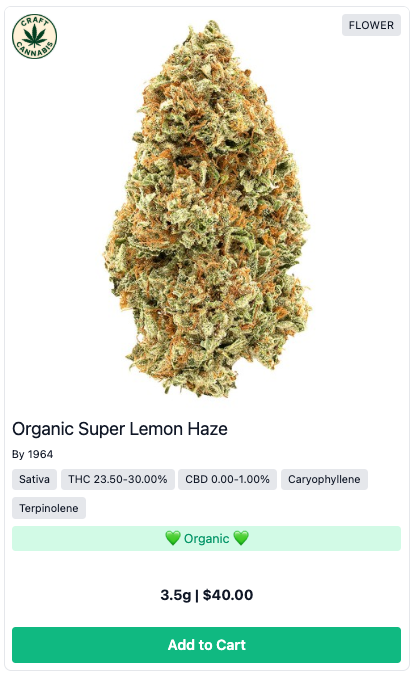Click the $40.00 price text
Viewport: 415px width, 678px height.
coord(228,595)
